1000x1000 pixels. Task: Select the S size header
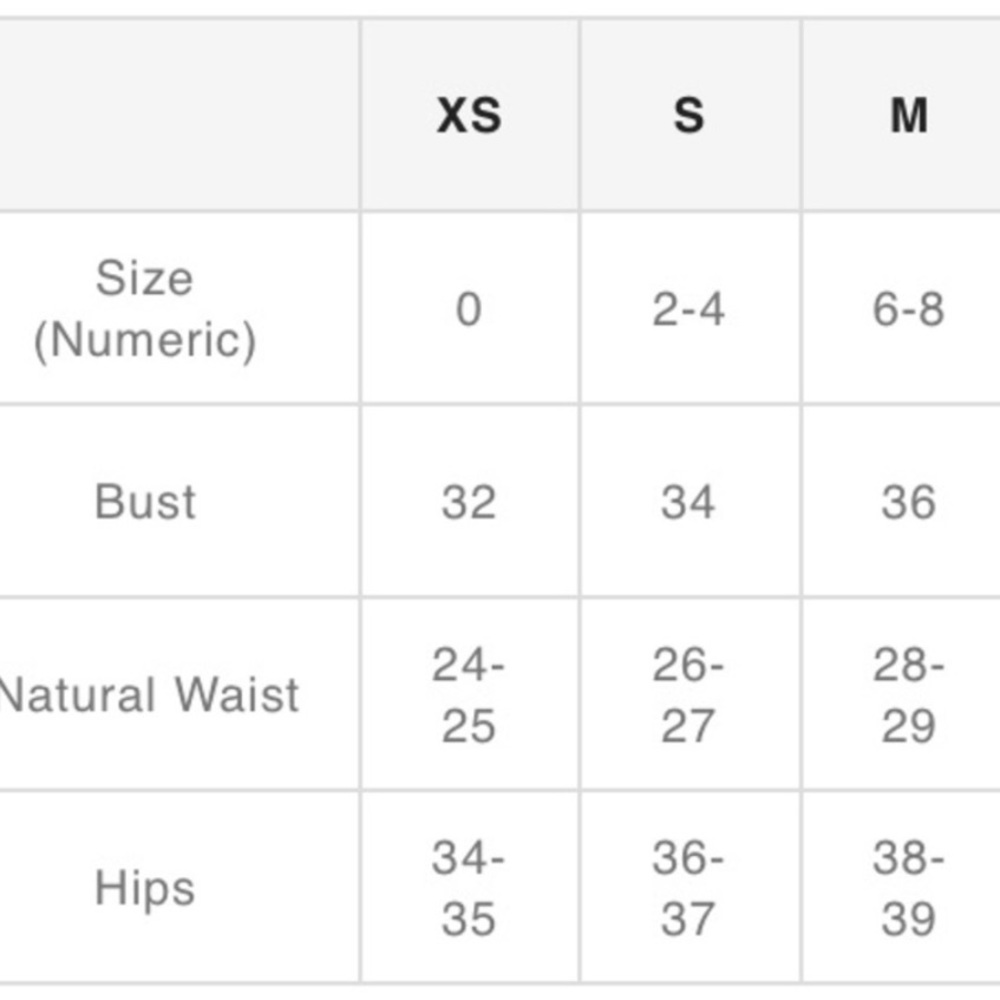coord(690,115)
